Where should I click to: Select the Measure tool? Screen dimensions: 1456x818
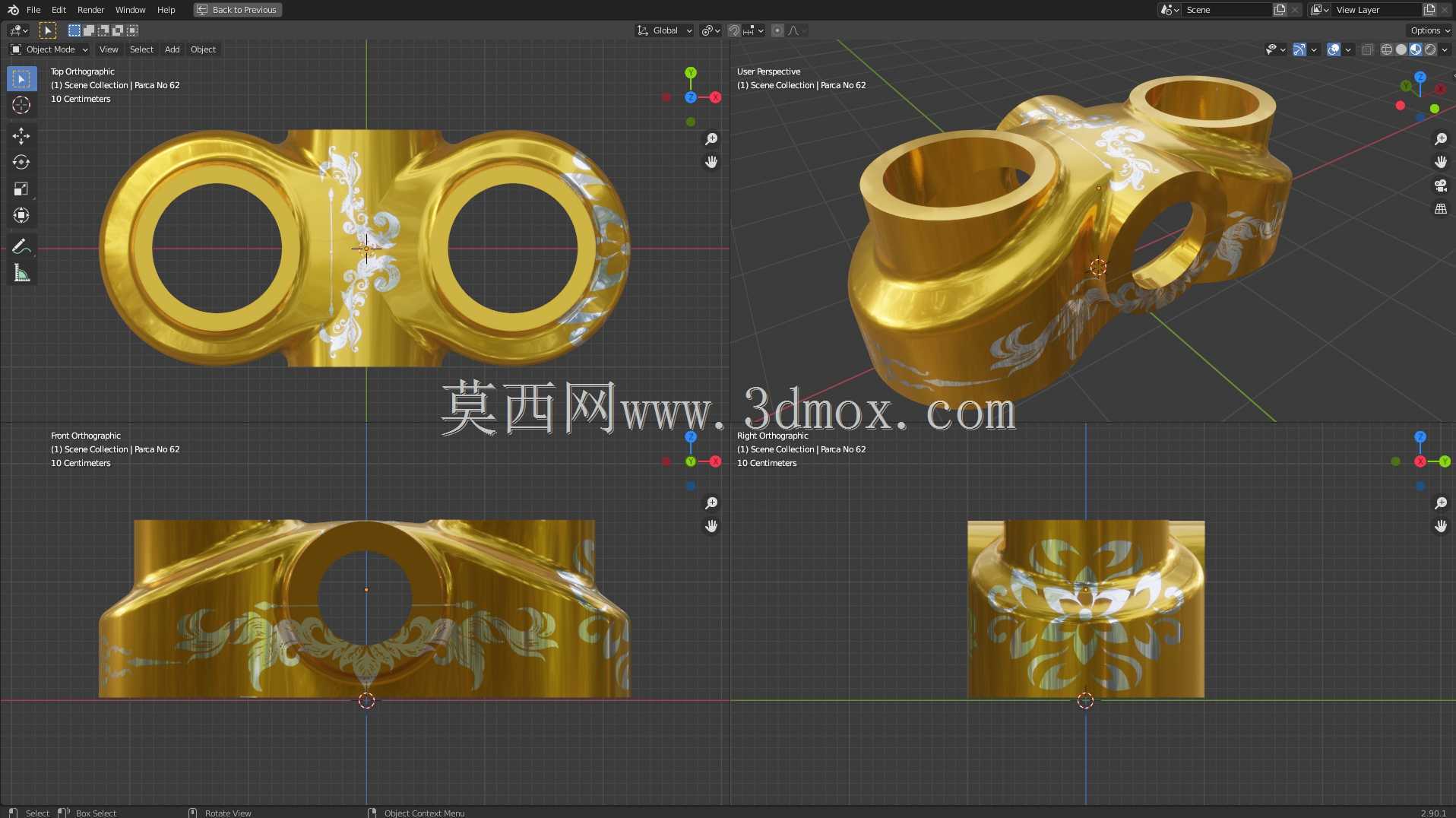tap(21, 273)
